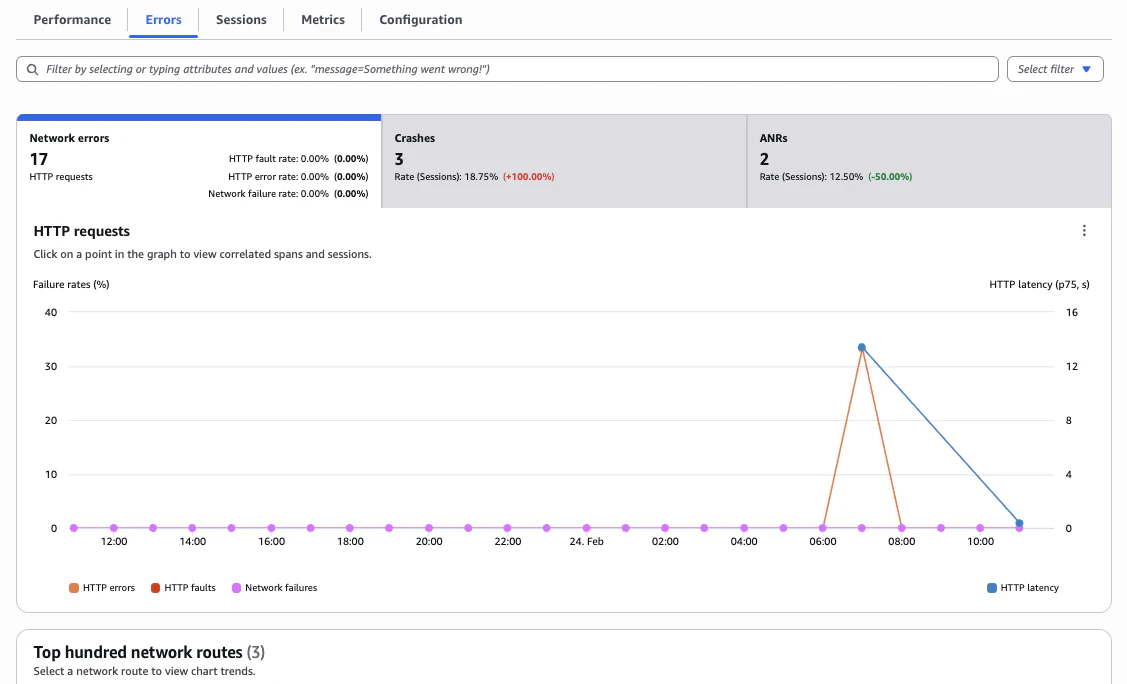The height and width of the screenshot is (684, 1127).
Task: Click the ANRs -50.00% change value
Action: pyautogui.click(x=890, y=177)
